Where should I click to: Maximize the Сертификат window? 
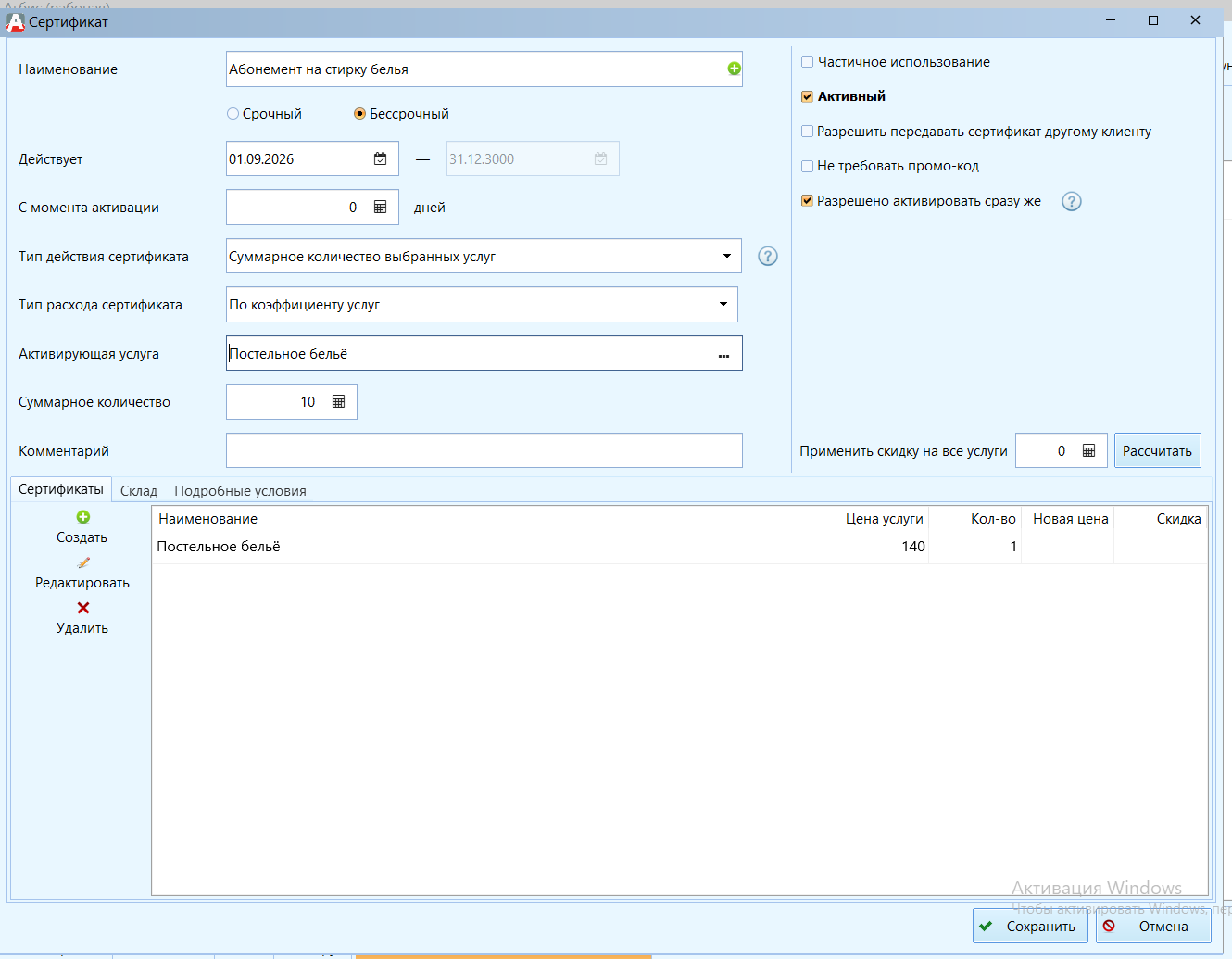(1153, 20)
